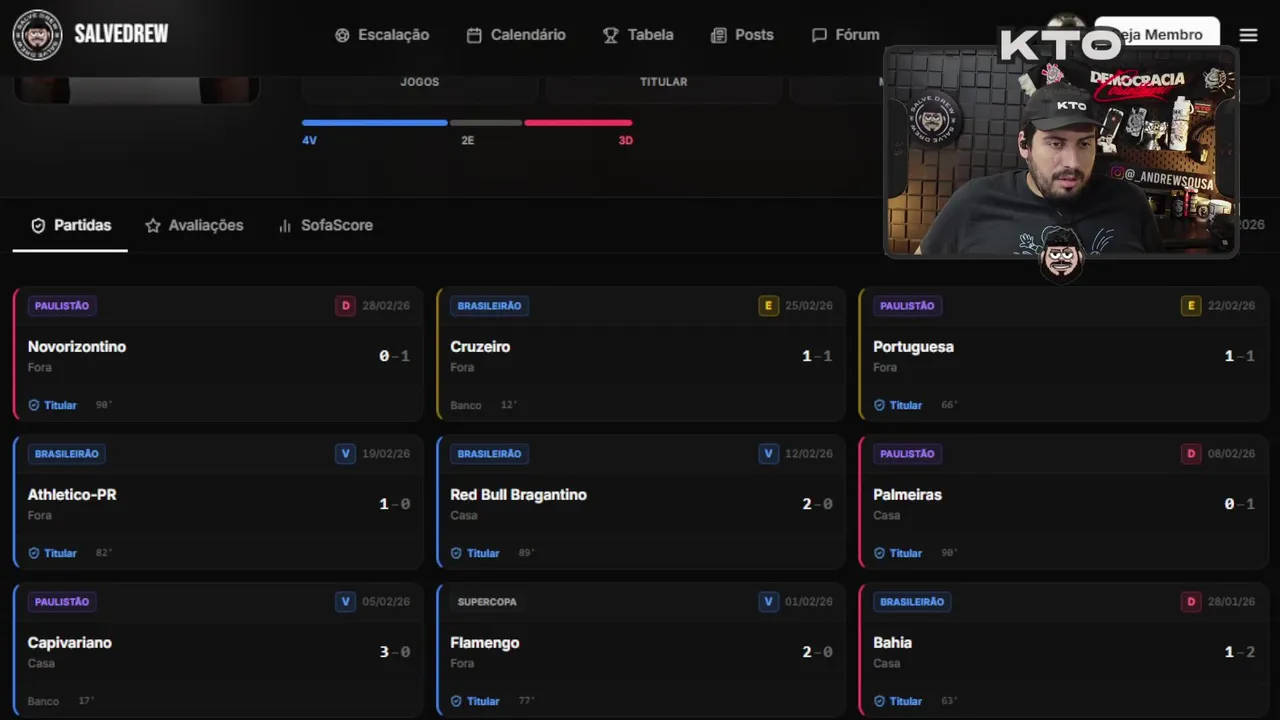Click the Paulistão tag on Palmeiras card
1280x720 pixels.
coord(907,454)
